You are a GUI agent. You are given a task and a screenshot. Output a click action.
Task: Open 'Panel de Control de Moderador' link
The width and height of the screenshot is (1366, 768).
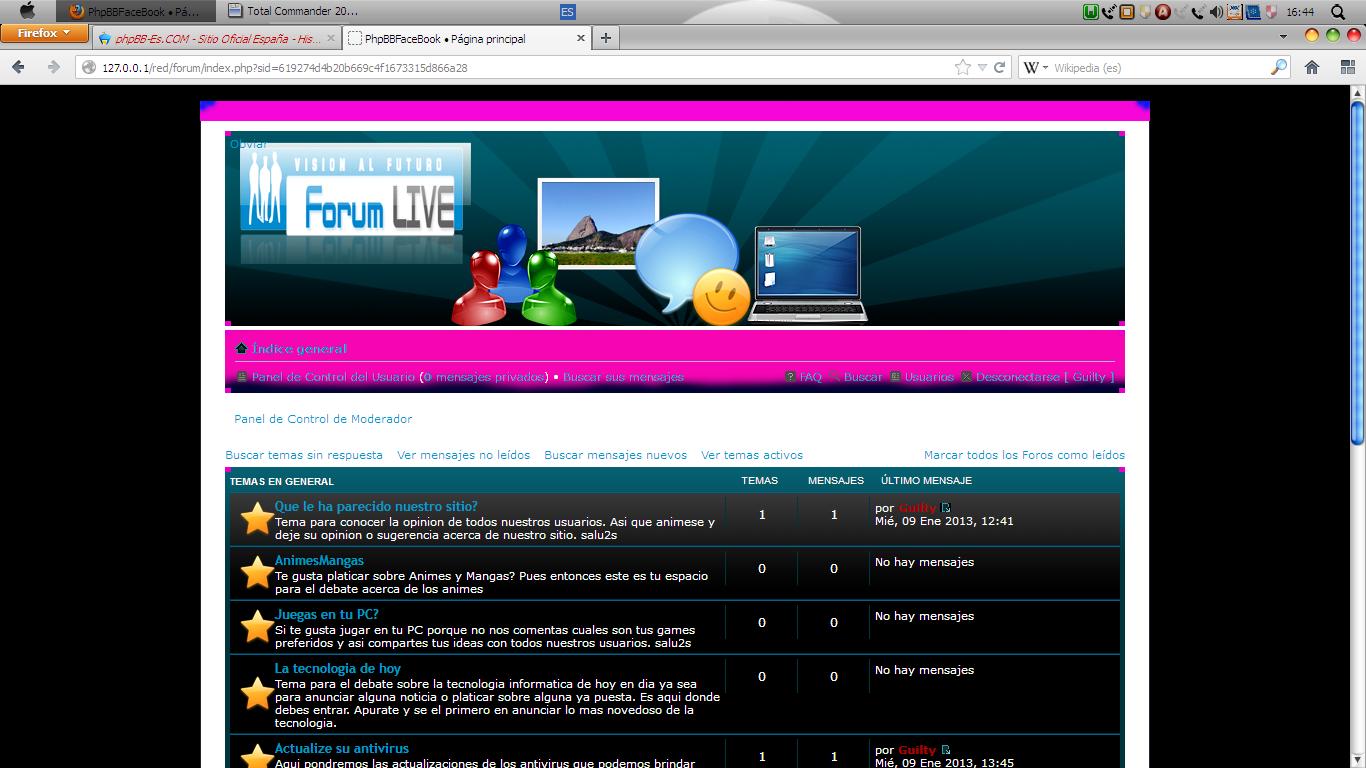[x=323, y=419]
